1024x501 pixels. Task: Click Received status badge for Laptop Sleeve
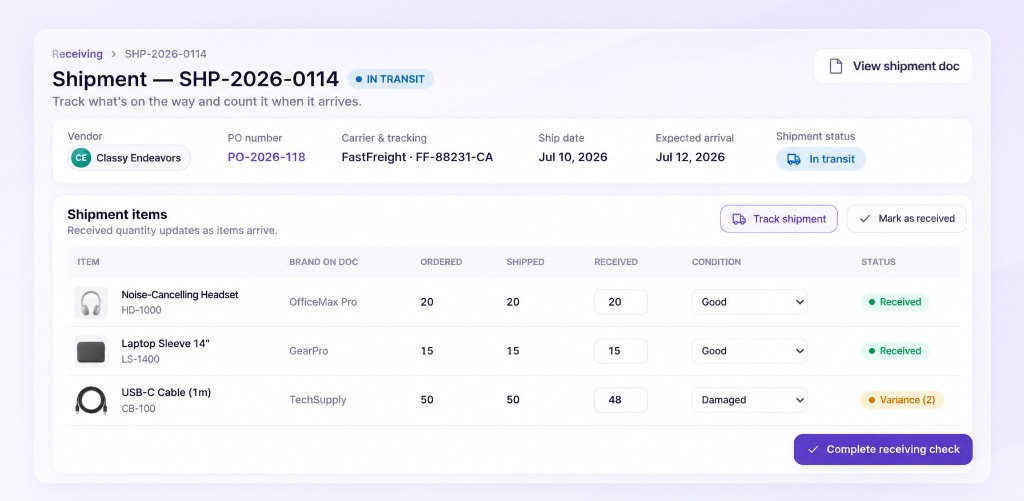tap(895, 351)
